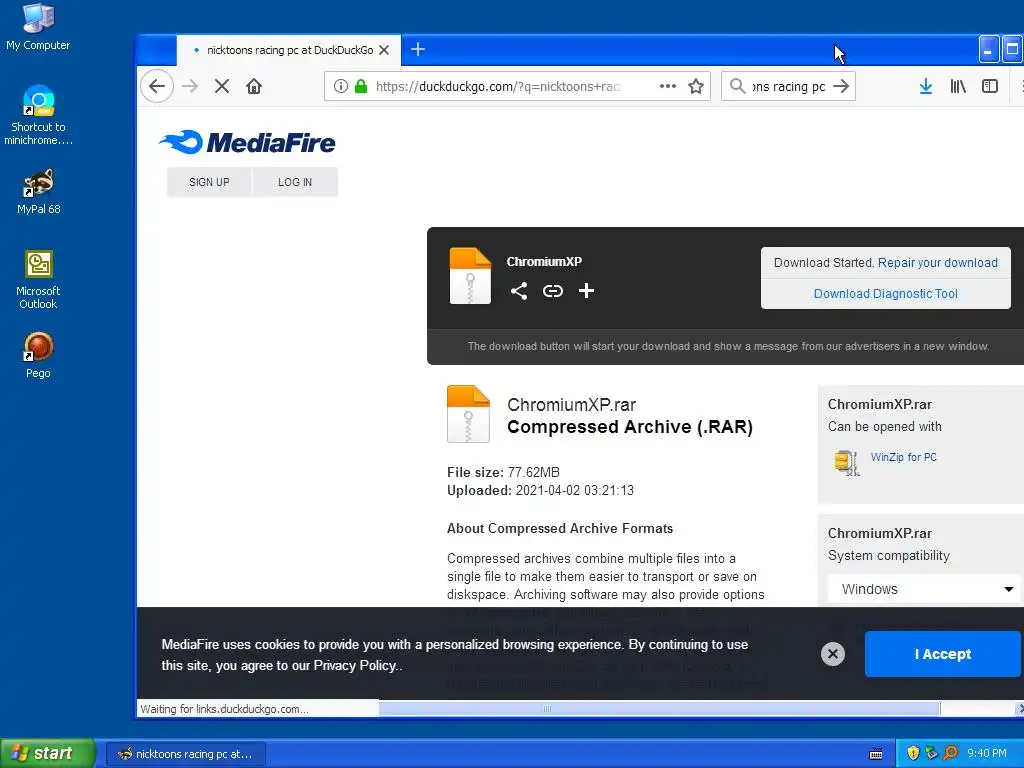Click the search box containing racing pc
The width and height of the screenshot is (1024, 768).
[788, 86]
